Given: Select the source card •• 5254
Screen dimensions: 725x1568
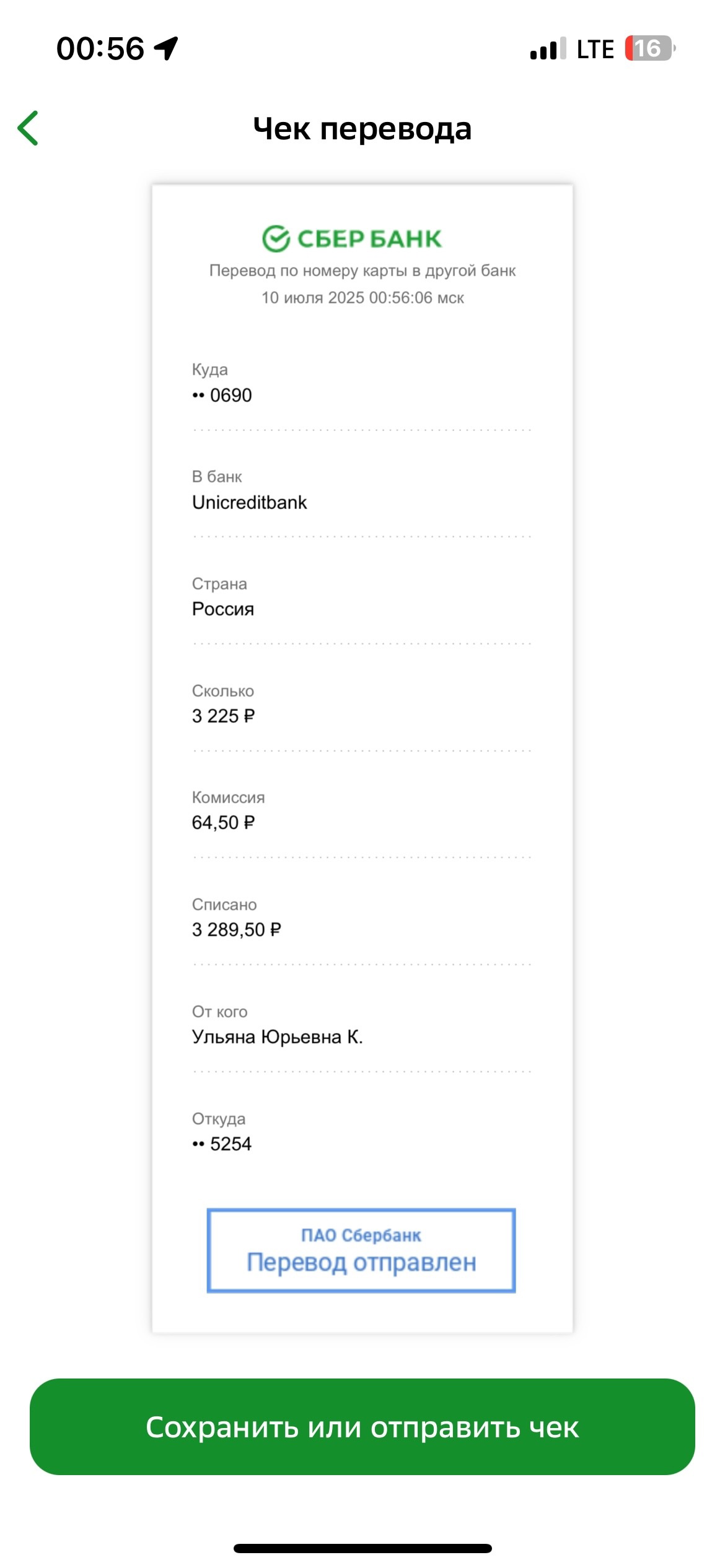Looking at the screenshot, I should (x=222, y=1144).
